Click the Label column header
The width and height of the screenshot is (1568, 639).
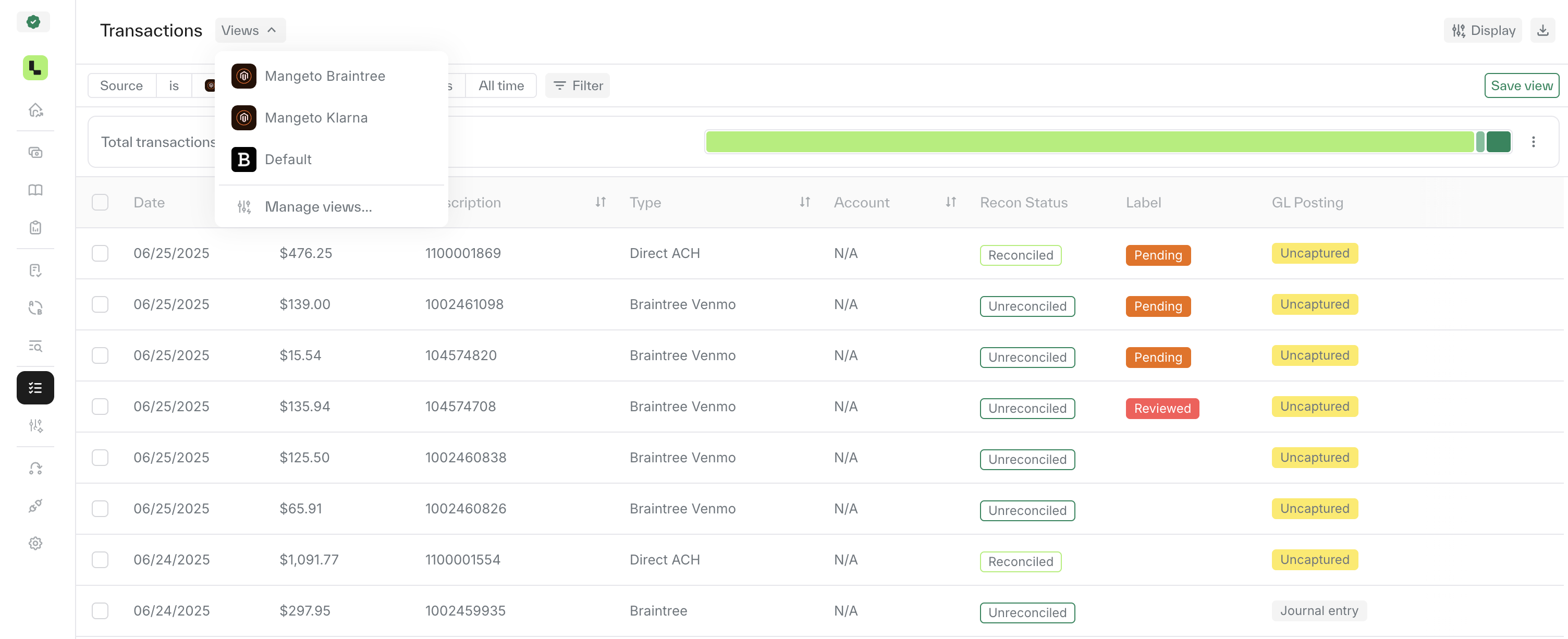tap(1144, 202)
